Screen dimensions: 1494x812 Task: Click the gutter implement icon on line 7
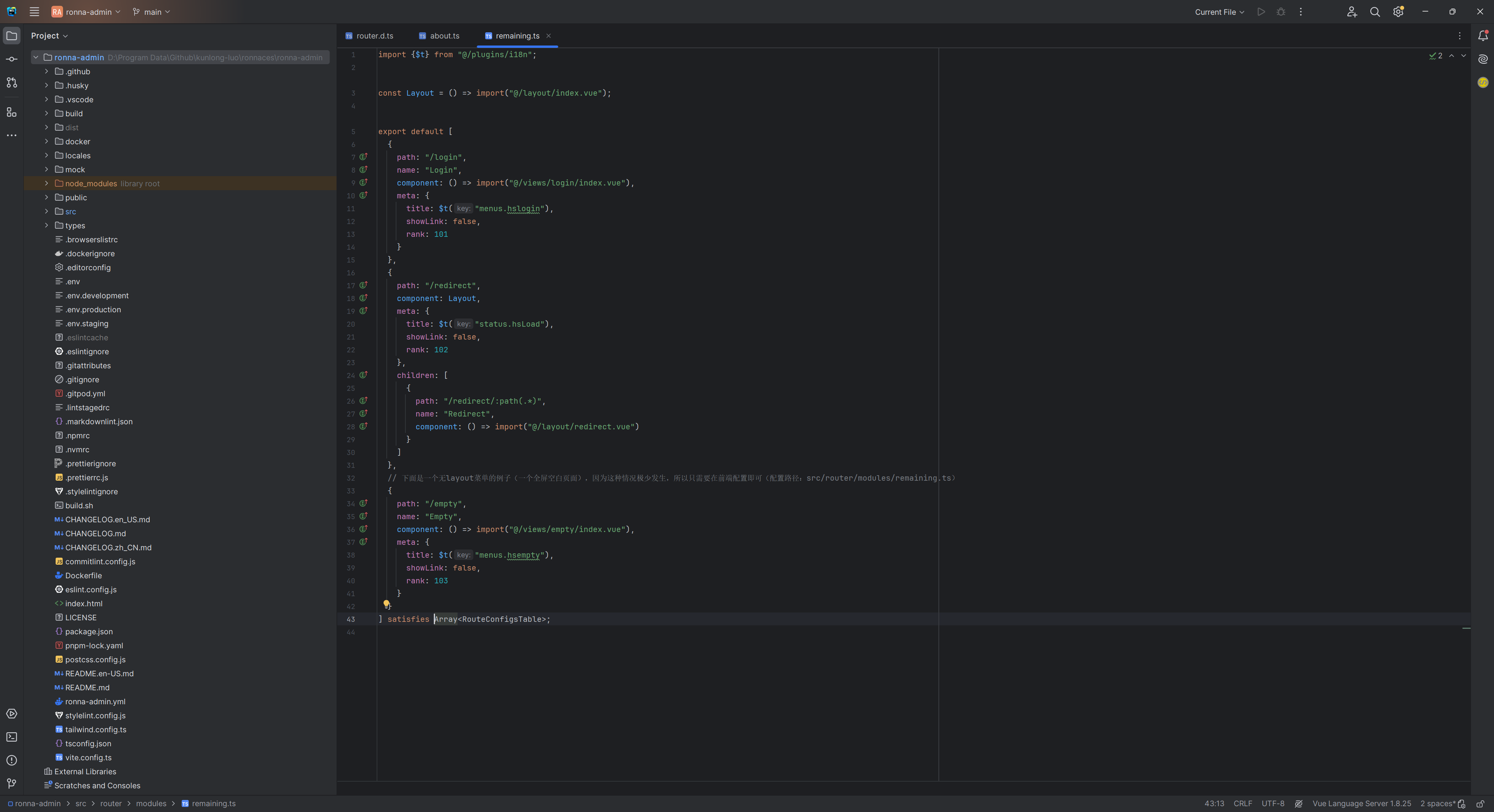[364, 157]
